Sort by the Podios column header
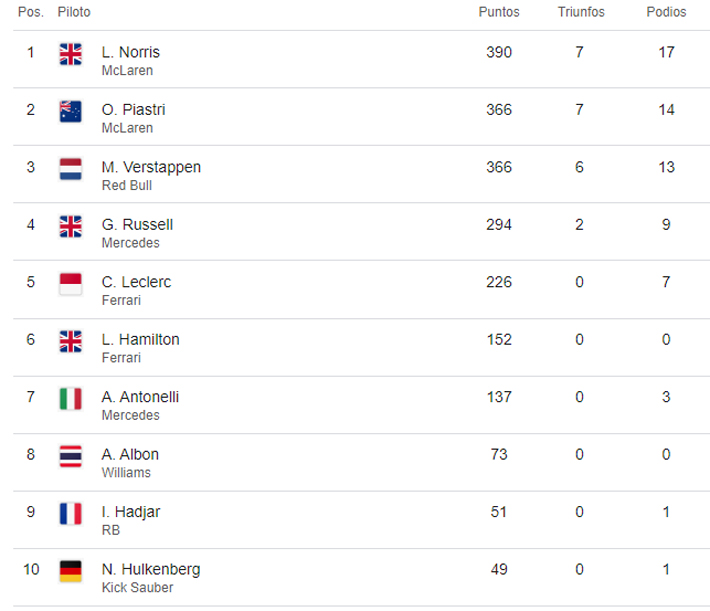The width and height of the screenshot is (710, 611). click(665, 13)
